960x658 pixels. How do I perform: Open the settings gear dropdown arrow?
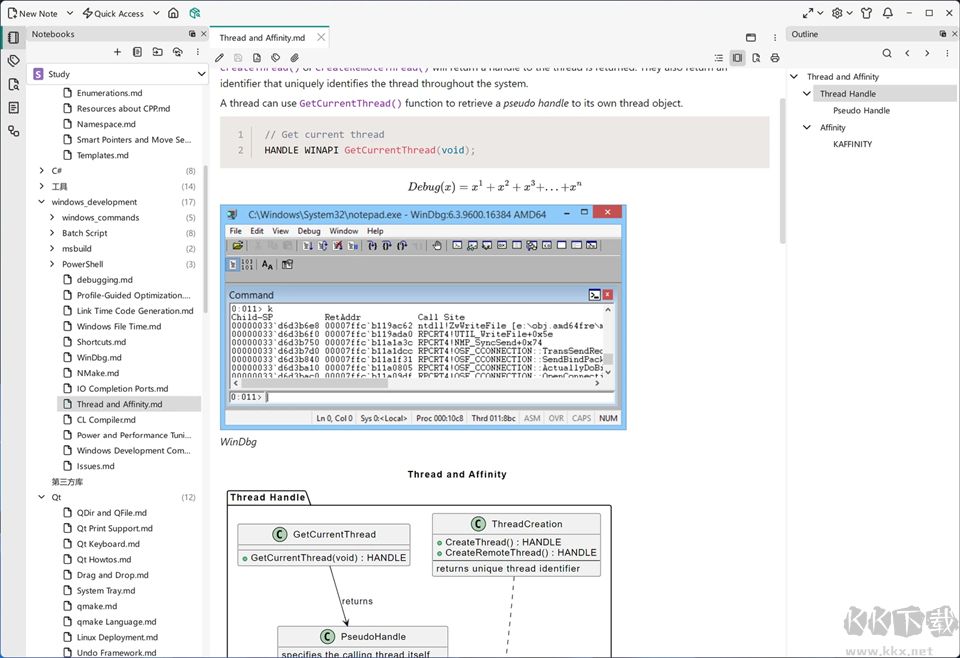(849, 13)
